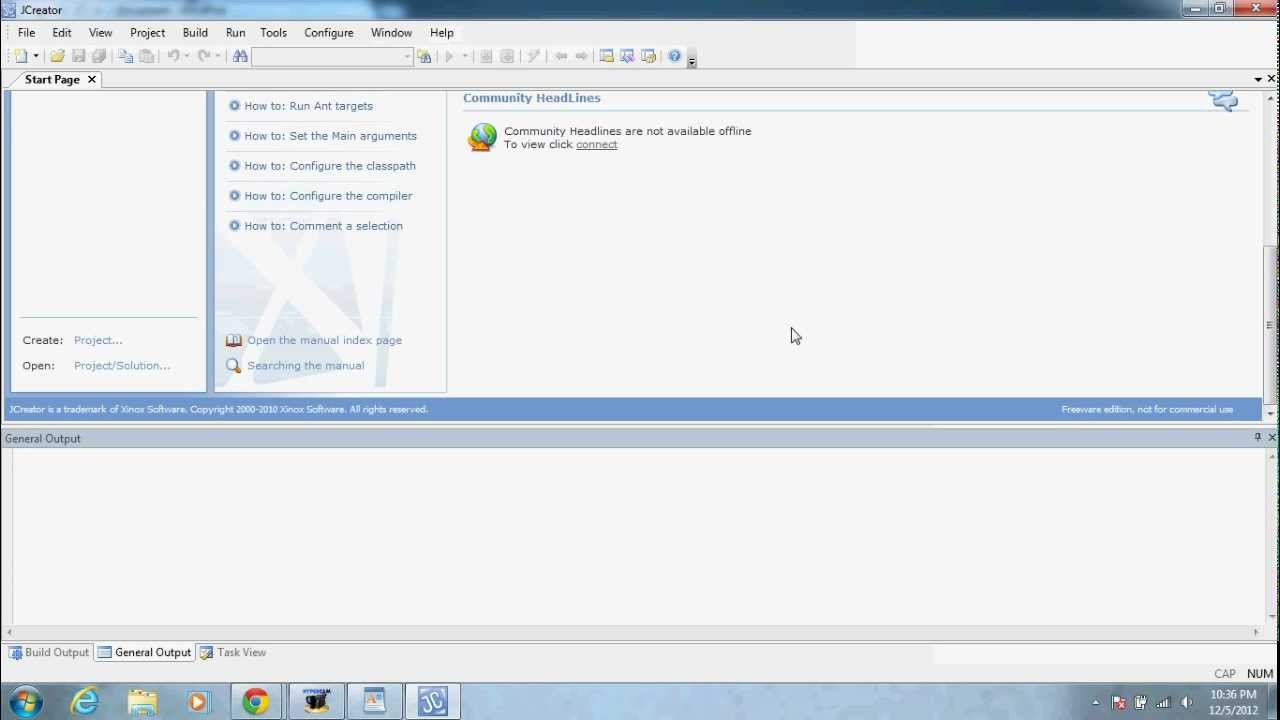1280x720 pixels.
Task: Click the connect link for Community Headlines
Action: [x=597, y=145]
